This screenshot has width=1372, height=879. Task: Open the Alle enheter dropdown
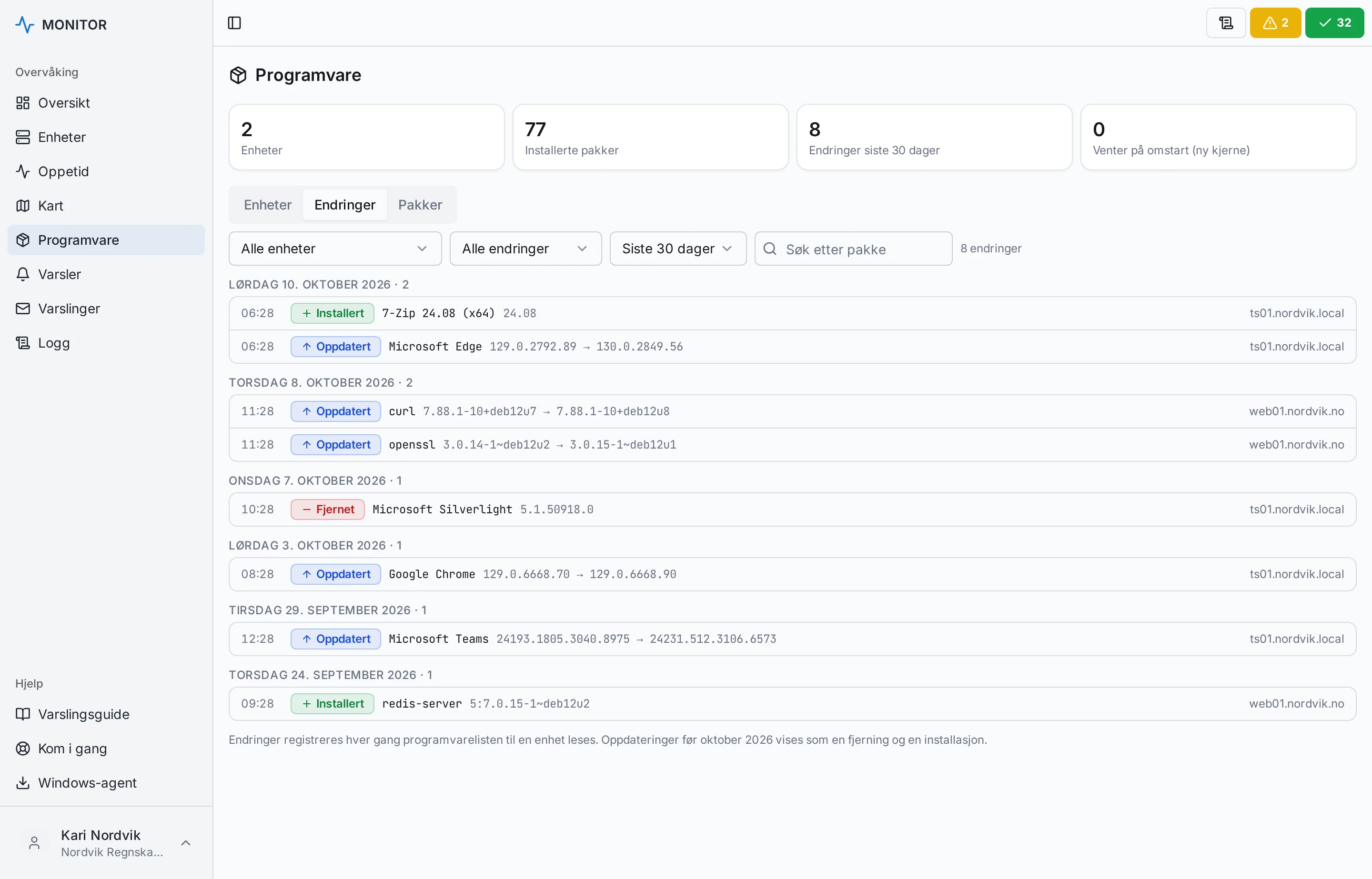(x=335, y=248)
